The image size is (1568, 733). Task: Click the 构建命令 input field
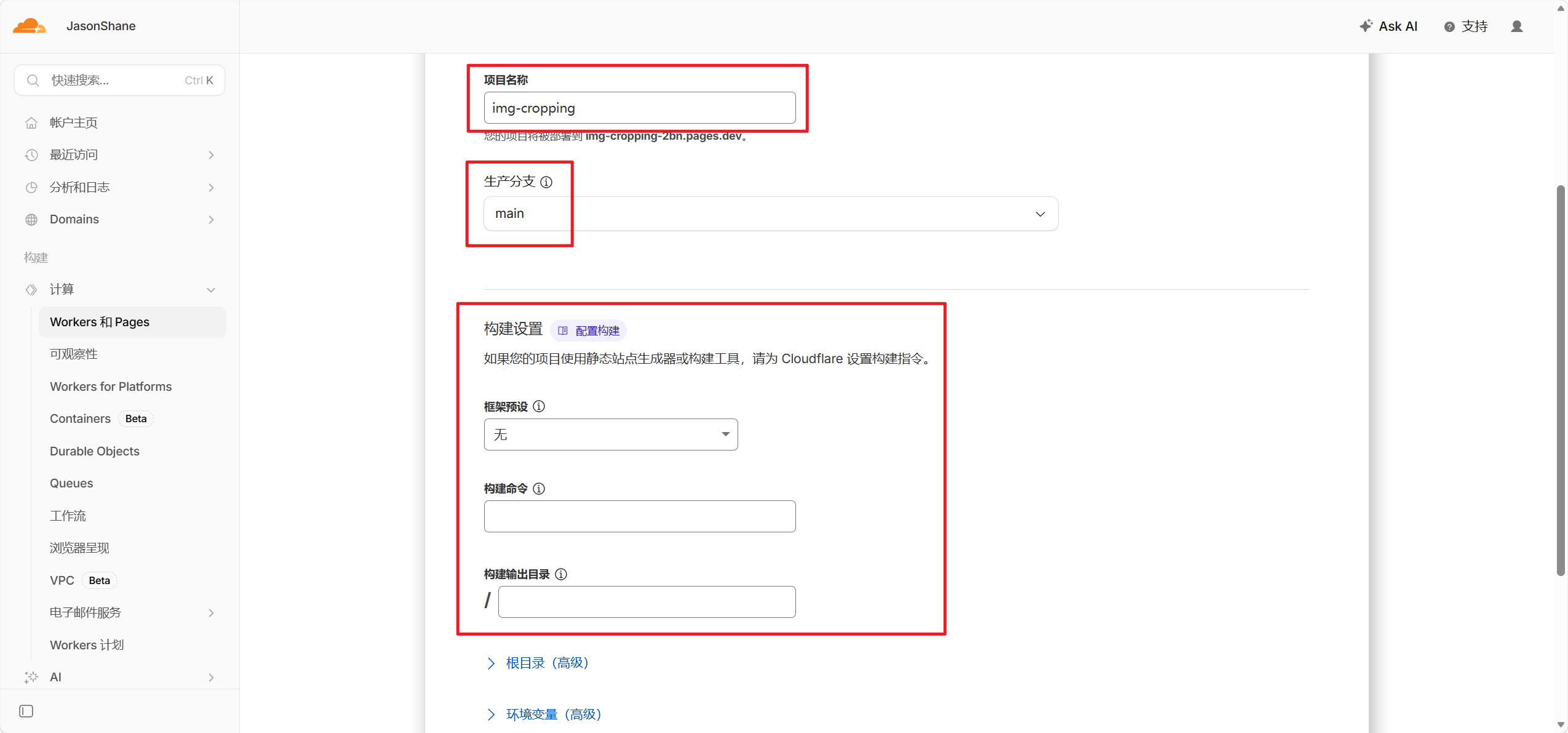pos(639,516)
